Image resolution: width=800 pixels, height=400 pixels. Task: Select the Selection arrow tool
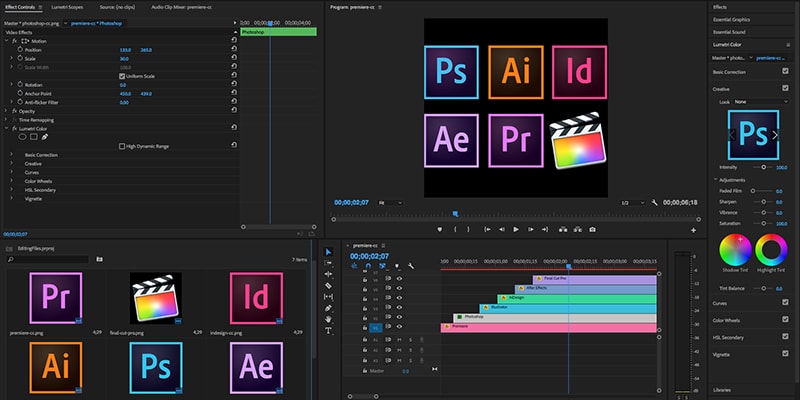pyautogui.click(x=329, y=252)
